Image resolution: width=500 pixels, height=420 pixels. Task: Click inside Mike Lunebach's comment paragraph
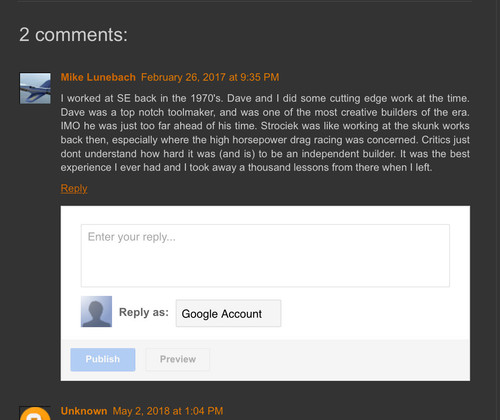click(265, 133)
